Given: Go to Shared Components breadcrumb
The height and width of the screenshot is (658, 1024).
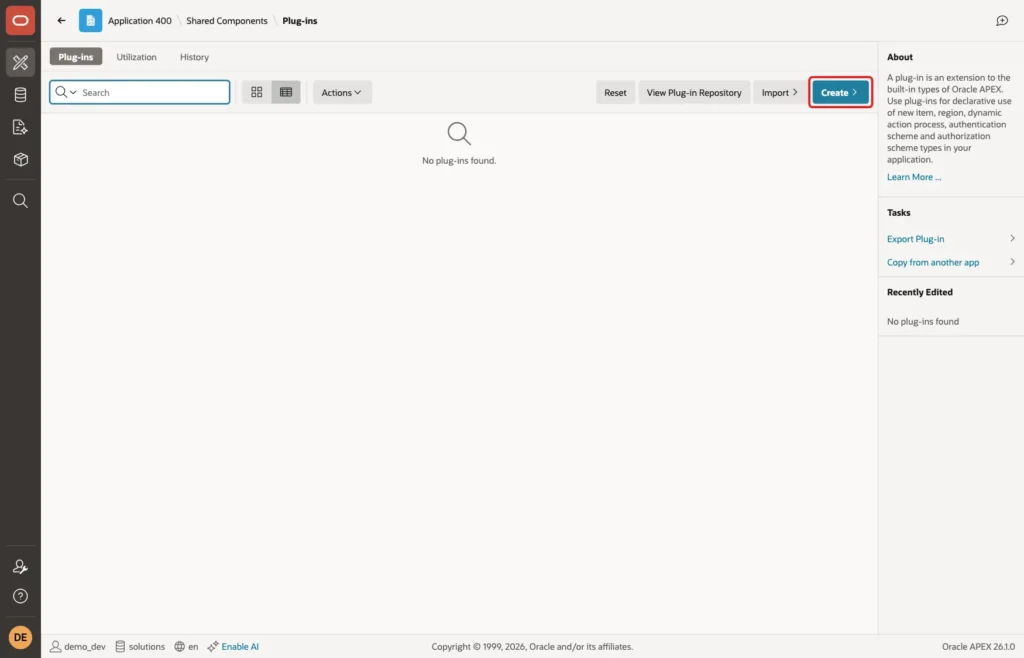Looking at the screenshot, I should pos(227,20).
